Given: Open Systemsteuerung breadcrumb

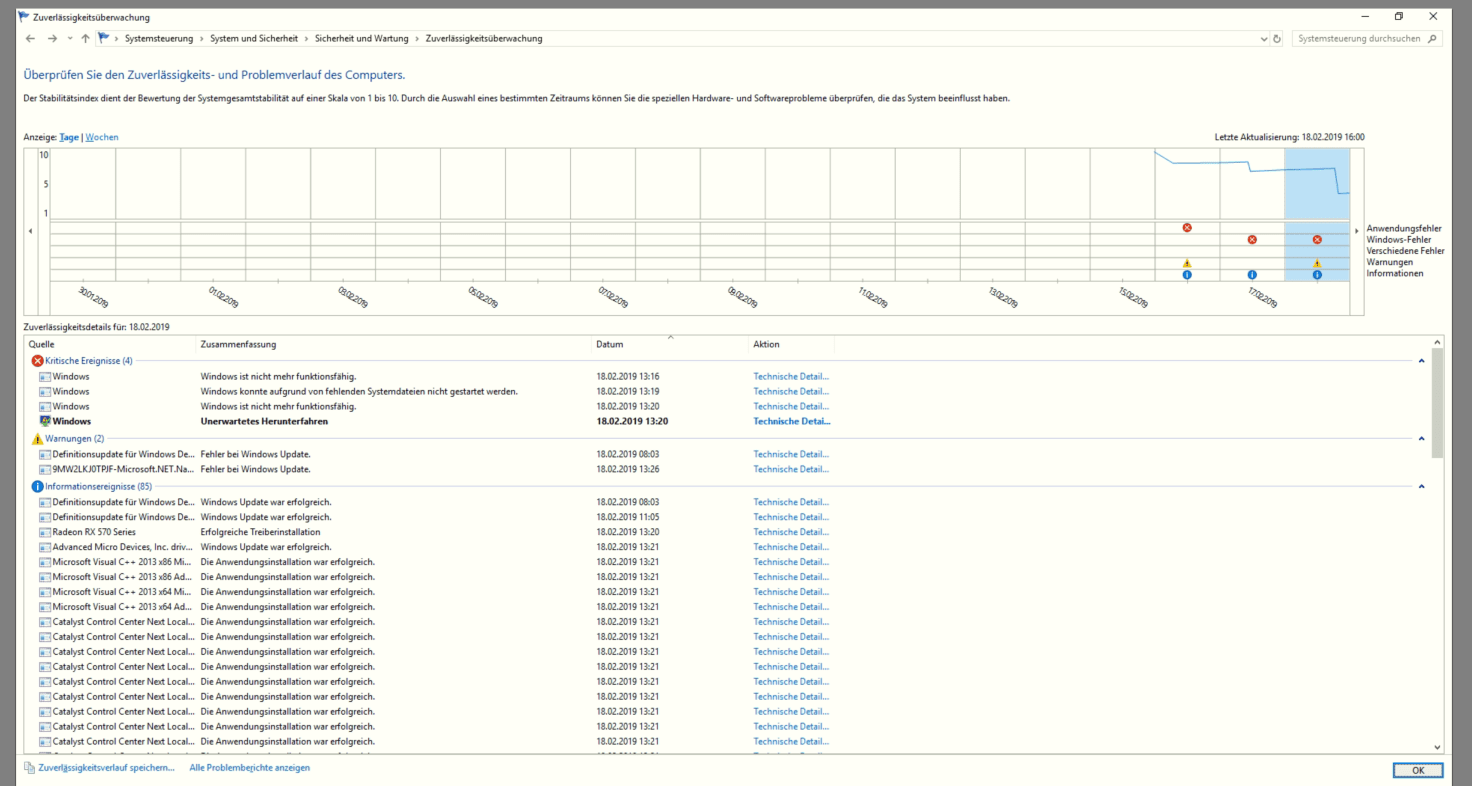Looking at the screenshot, I should 157,39.
